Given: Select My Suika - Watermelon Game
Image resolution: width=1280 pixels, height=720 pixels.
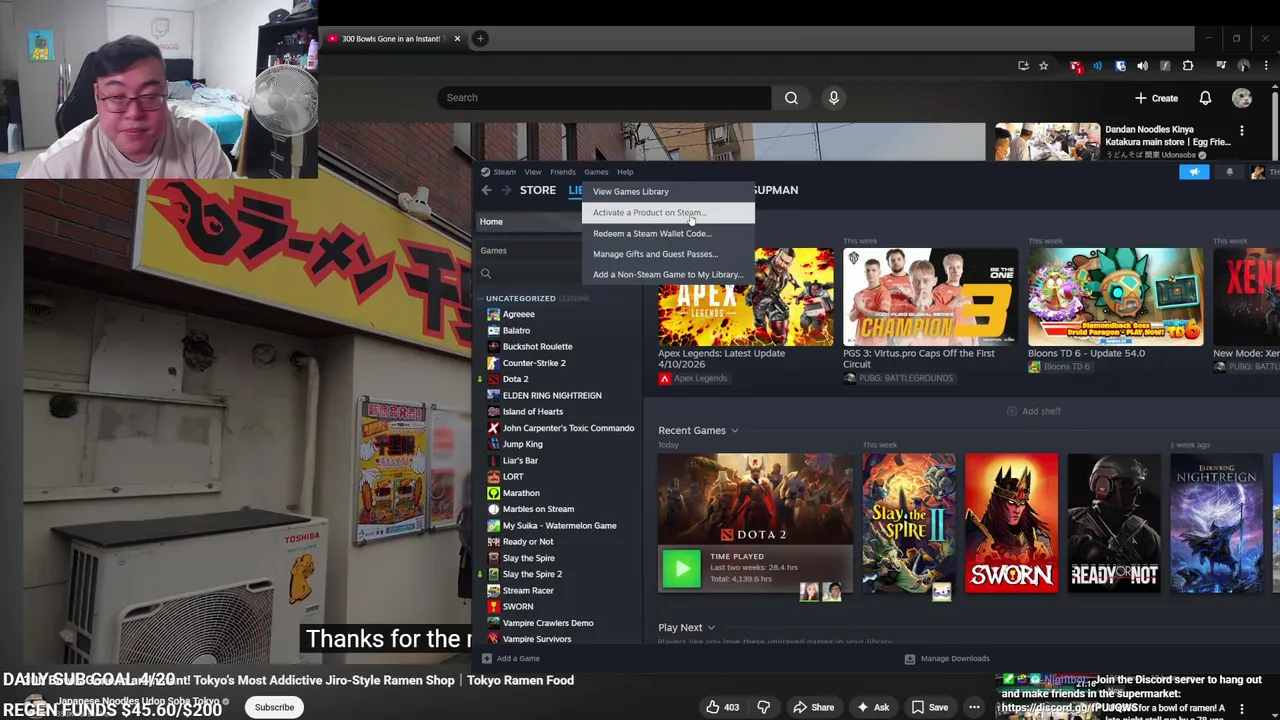Looking at the screenshot, I should click(559, 525).
